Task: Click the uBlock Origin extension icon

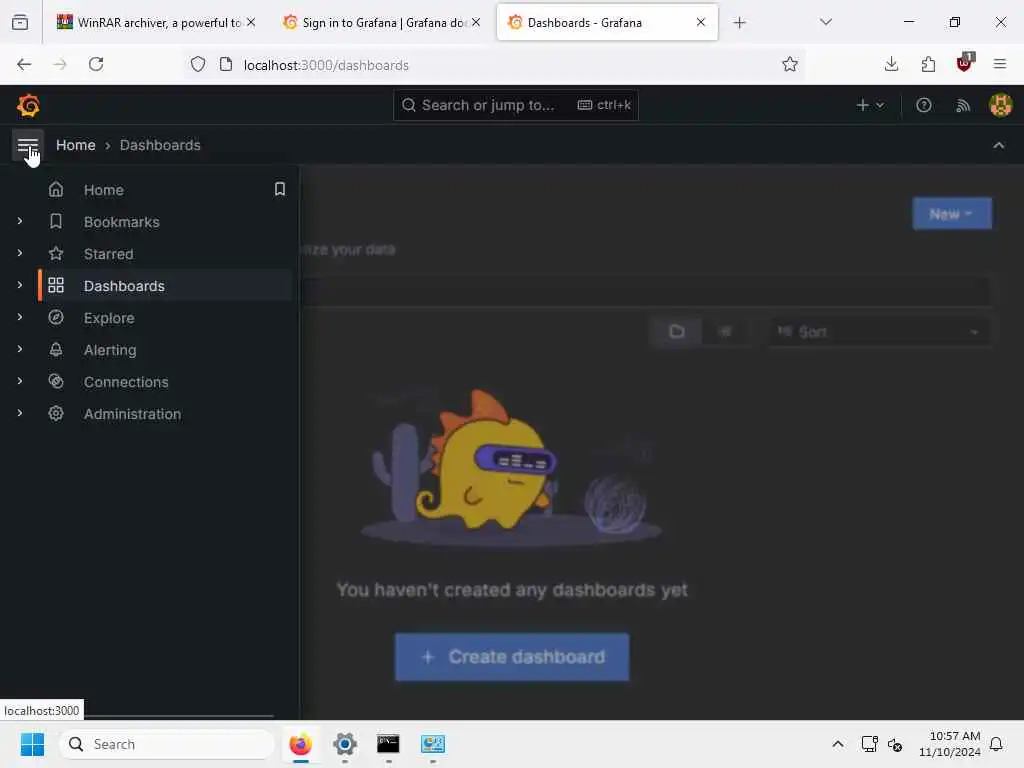Action: [965, 63]
